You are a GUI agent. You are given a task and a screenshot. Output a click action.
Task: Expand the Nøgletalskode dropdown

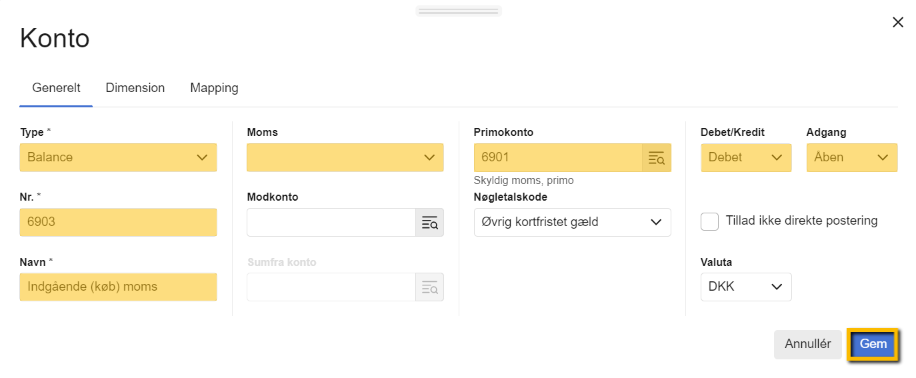click(572, 223)
